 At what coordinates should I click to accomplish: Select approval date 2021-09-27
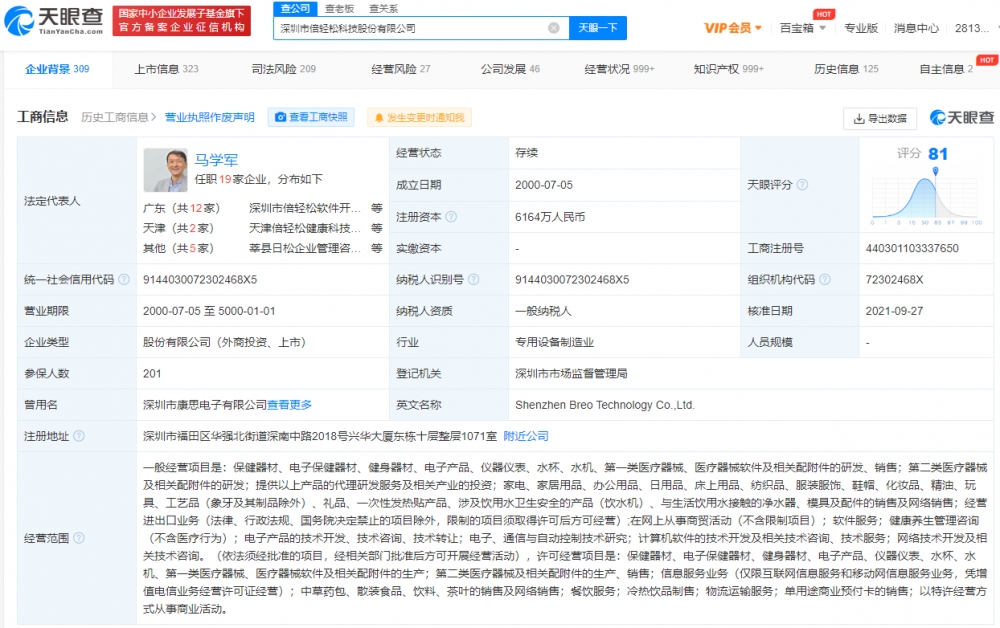(893, 311)
